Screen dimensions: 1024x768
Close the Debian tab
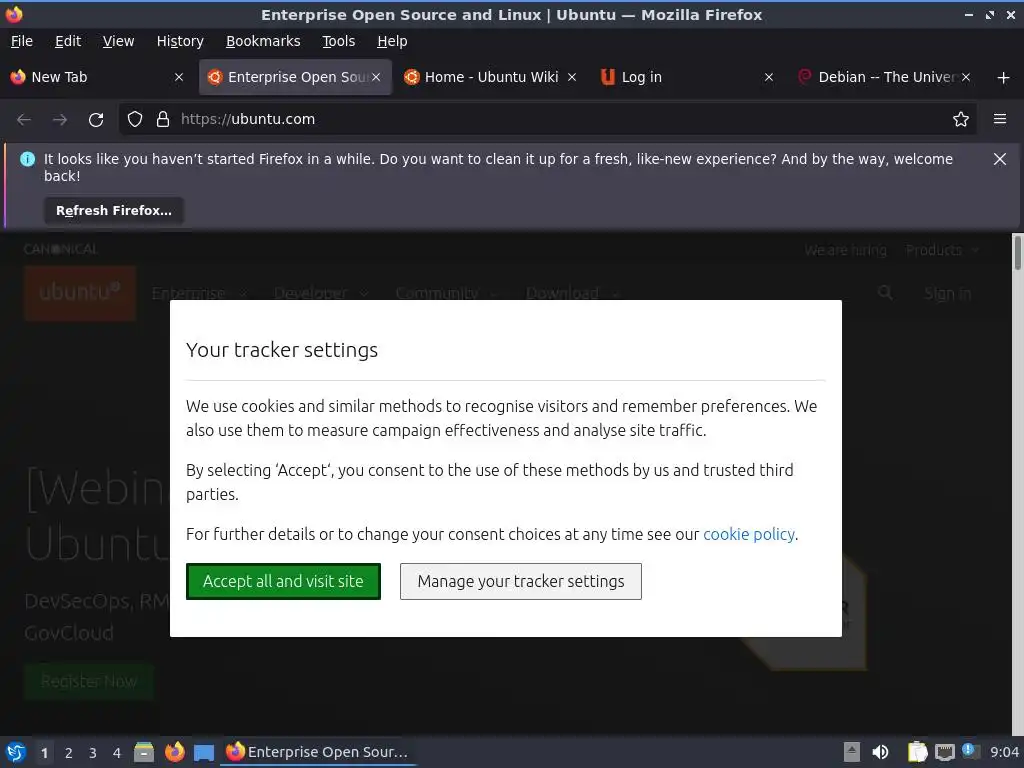point(965,77)
